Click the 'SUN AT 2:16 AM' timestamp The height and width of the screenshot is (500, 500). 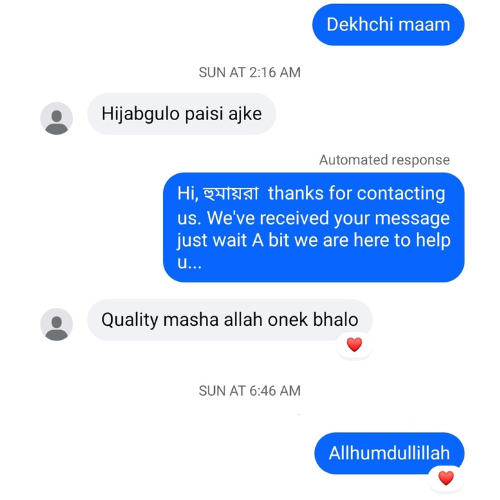(x=250, y=72)
